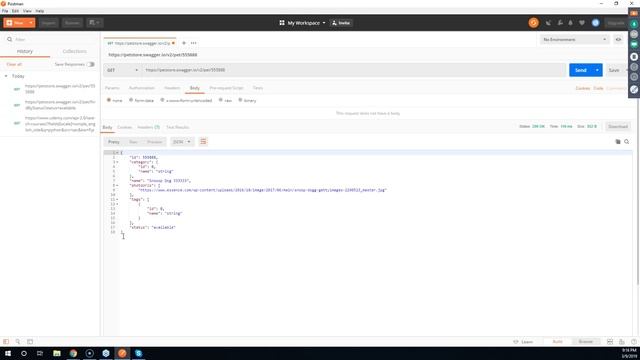Open the My Workspace switcher dropdown
The image size is (640, 360).
coord(302,23)
